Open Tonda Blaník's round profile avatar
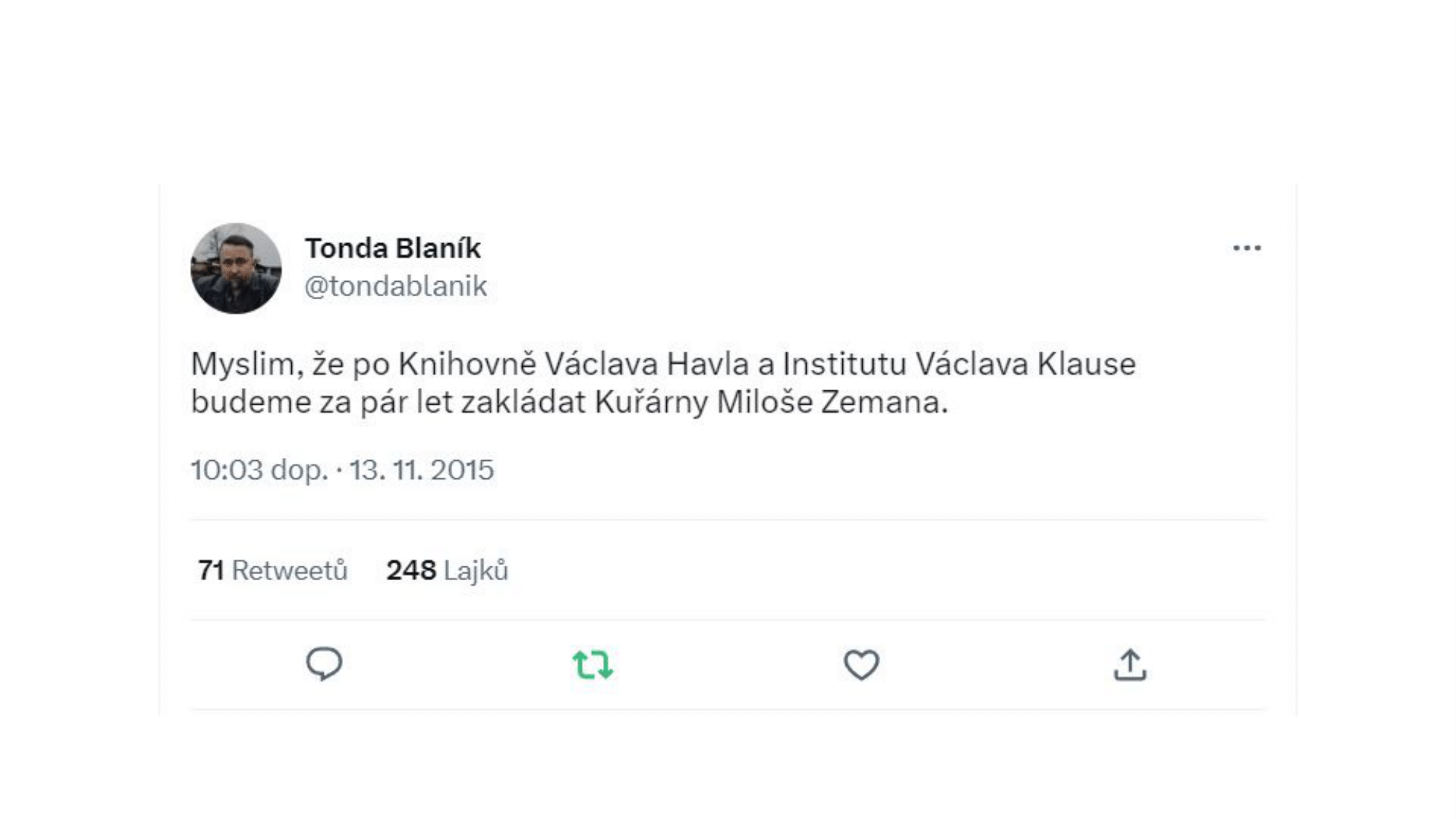 236,269
